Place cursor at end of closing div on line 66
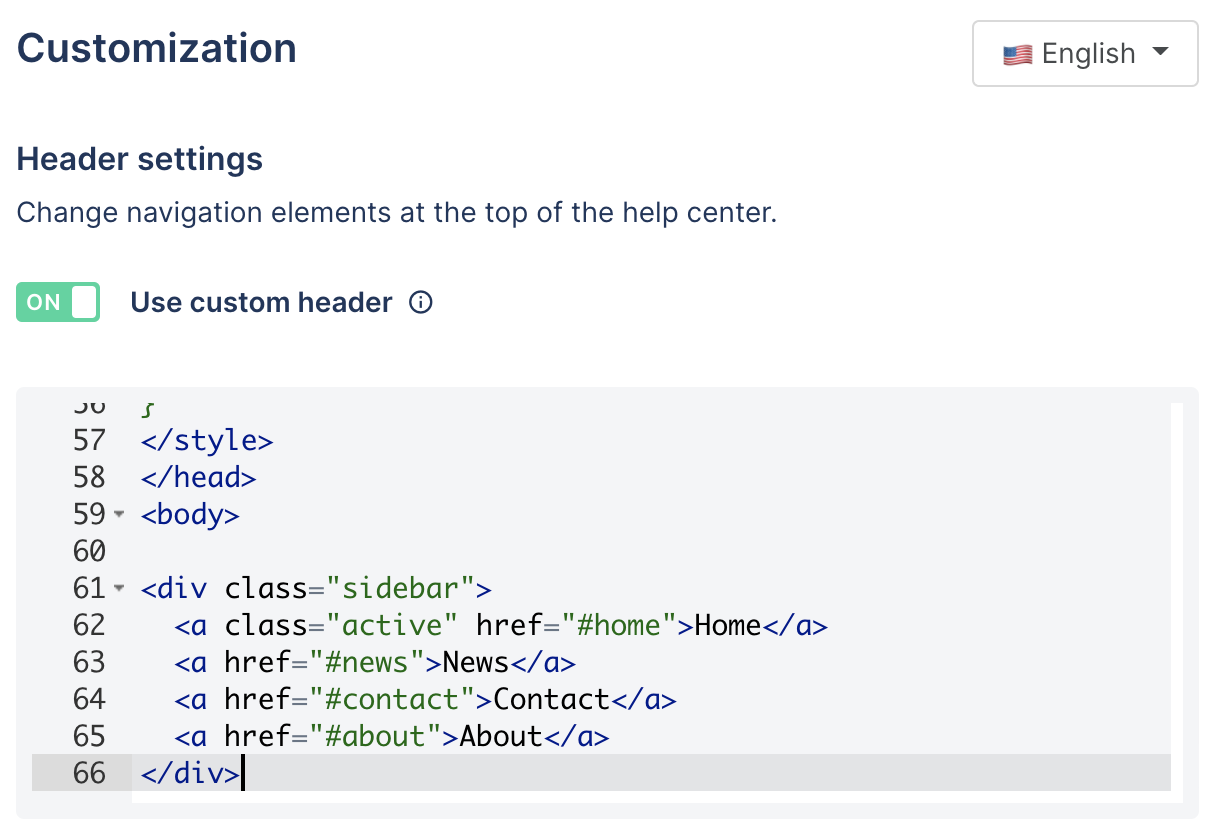Image resolution: width=1226 pixels, height=838 pixels. point(242,773)
